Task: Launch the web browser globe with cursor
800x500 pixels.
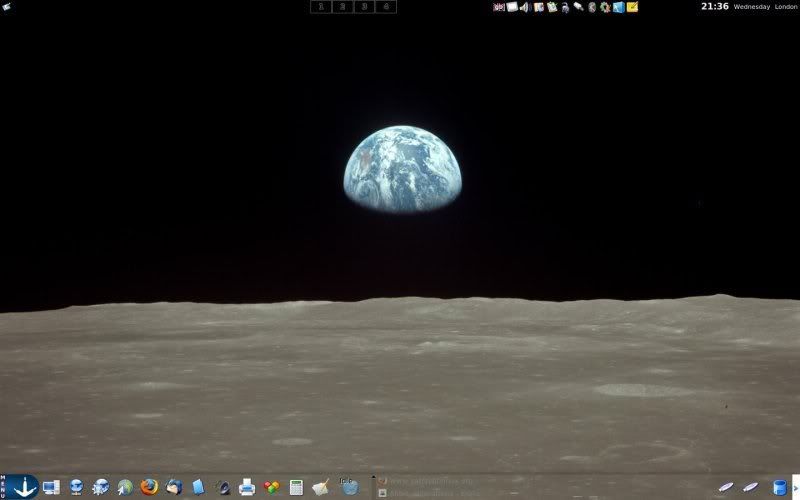Action: tap(125, 487)
